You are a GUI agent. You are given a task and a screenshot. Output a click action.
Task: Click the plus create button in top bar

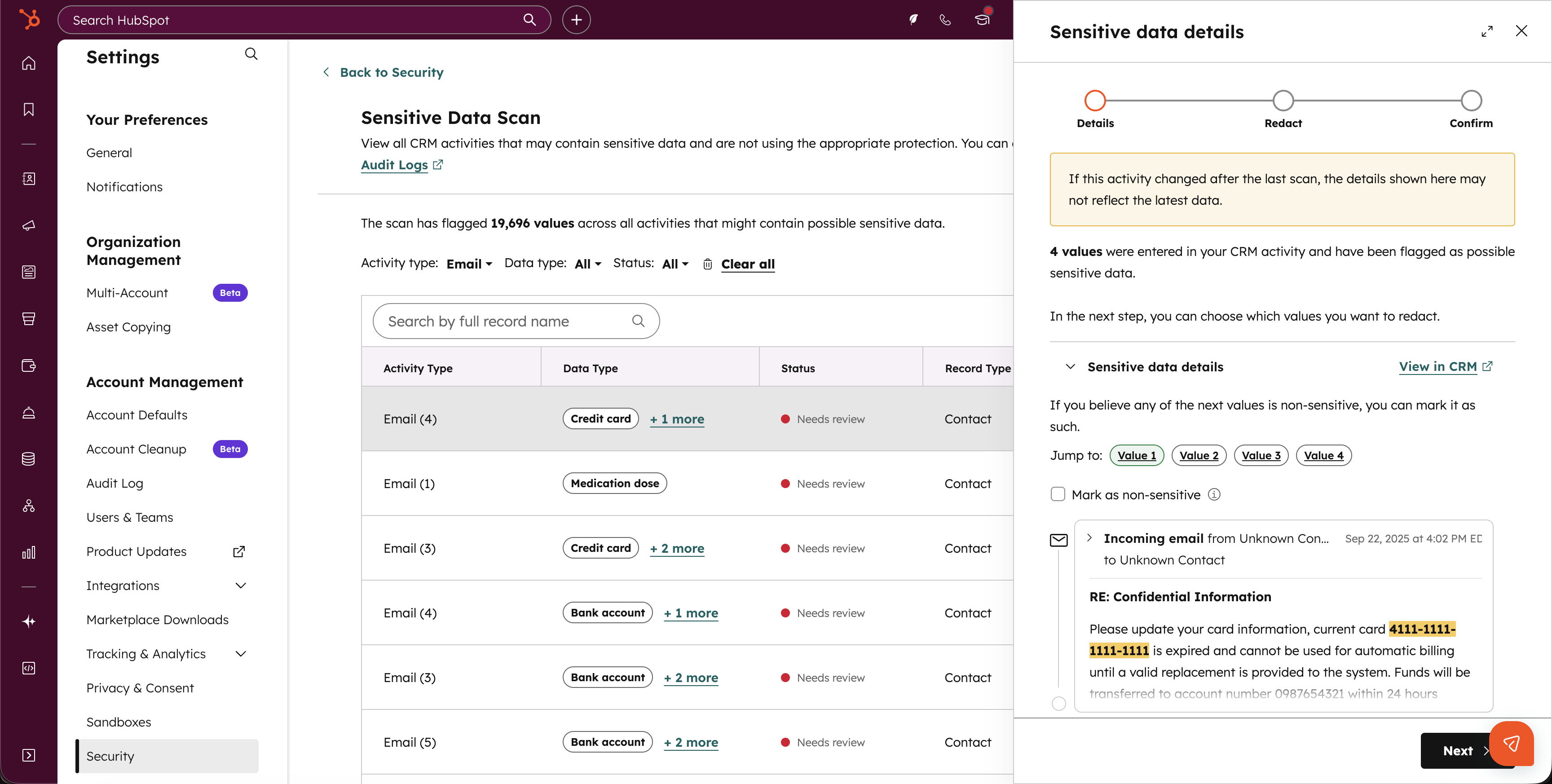(x=576, y=20)
